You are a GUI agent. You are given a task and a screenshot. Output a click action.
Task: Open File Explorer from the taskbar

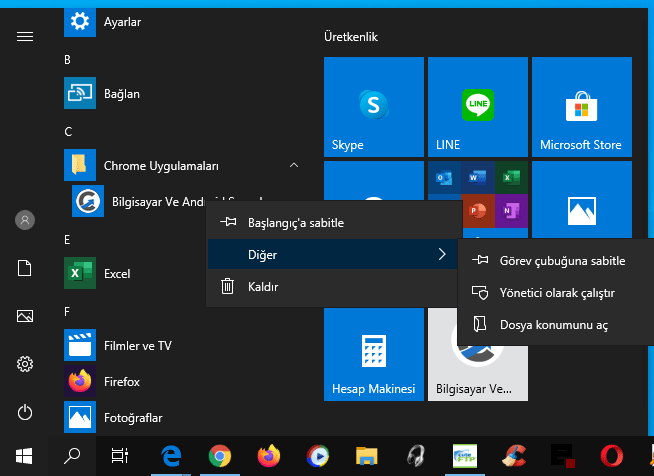pos(367,456)
